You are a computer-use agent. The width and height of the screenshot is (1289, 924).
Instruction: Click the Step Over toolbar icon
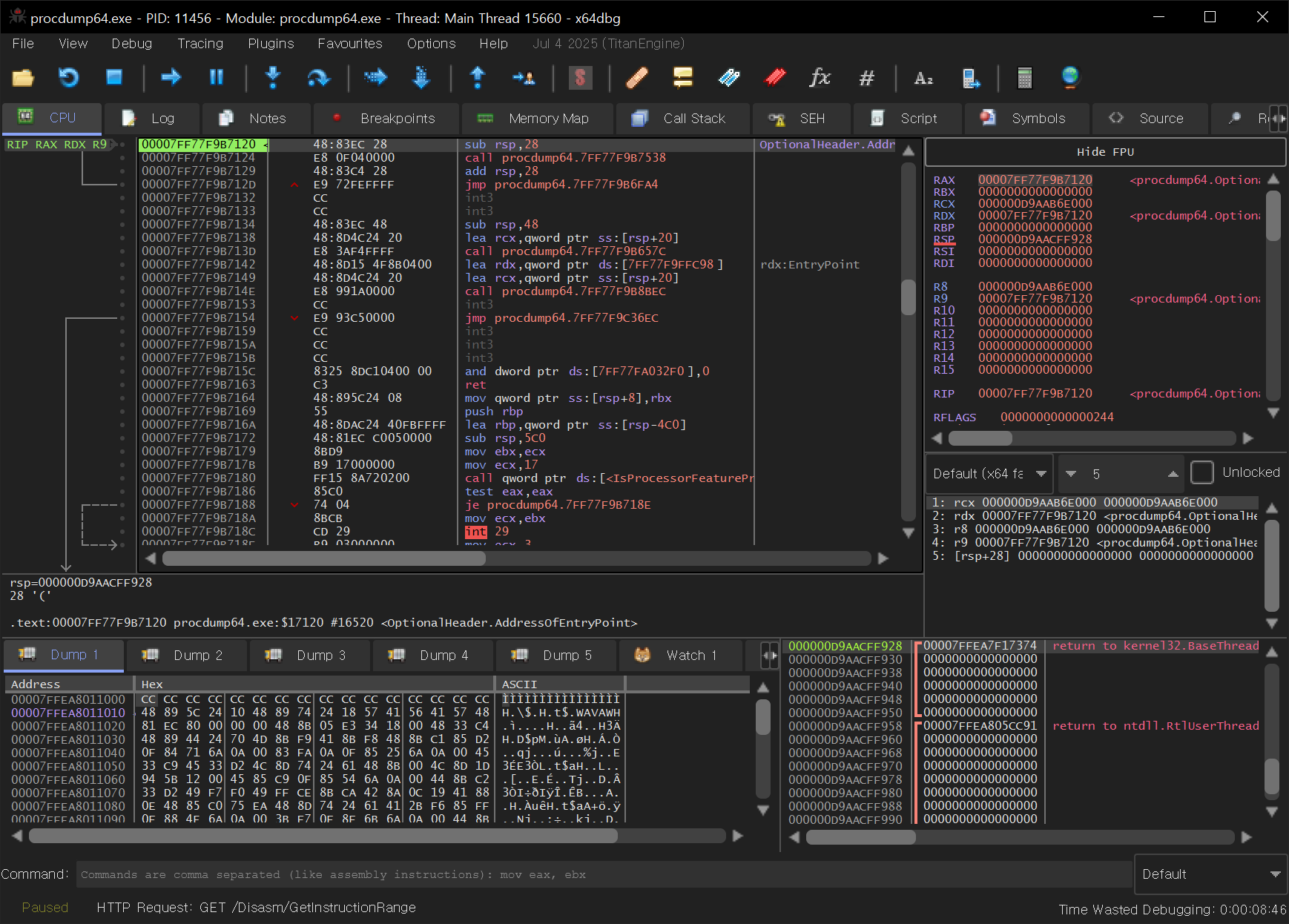318,77
